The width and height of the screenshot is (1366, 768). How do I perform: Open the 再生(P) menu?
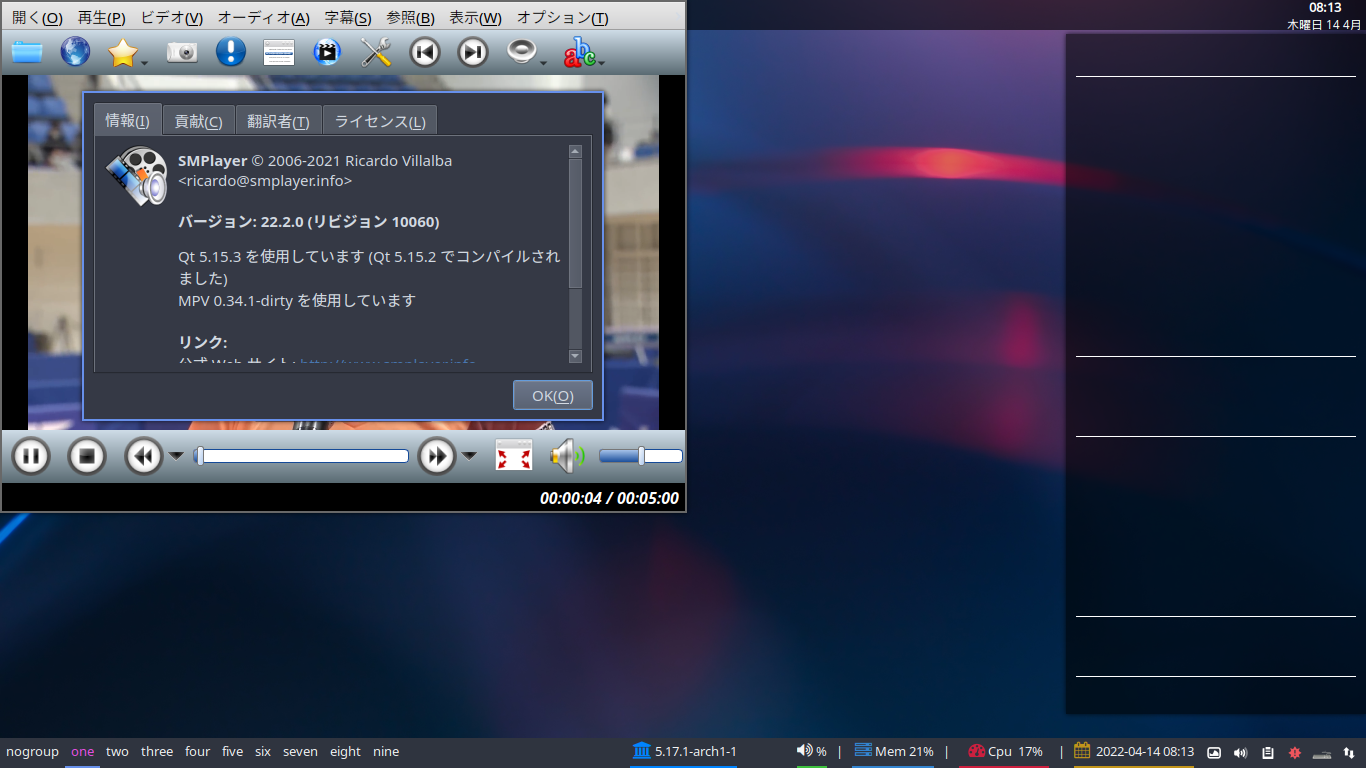102,18
